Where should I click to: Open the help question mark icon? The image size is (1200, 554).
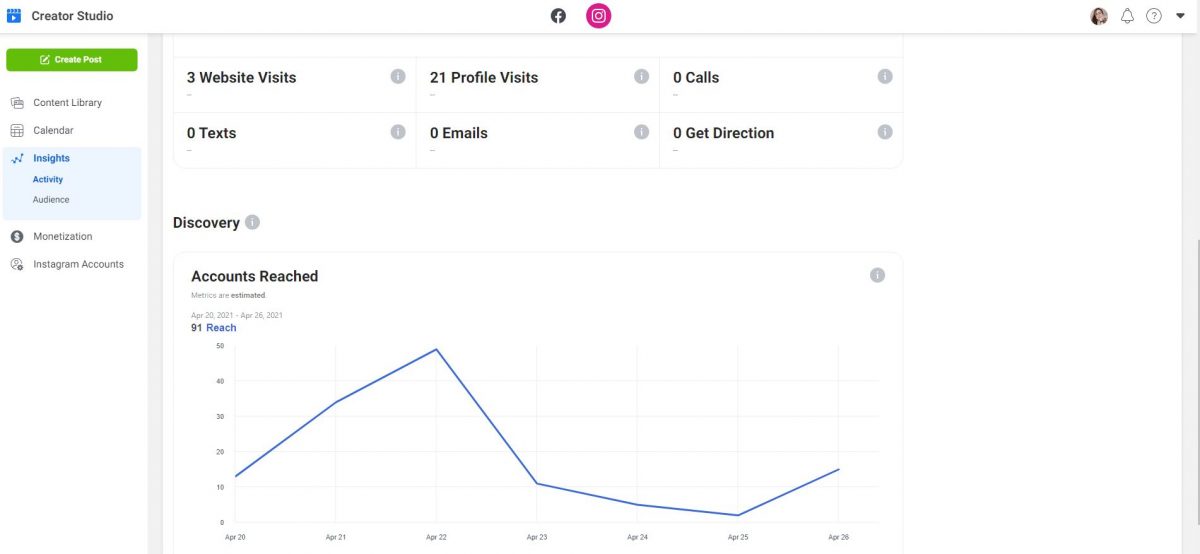pos(1154,16)
